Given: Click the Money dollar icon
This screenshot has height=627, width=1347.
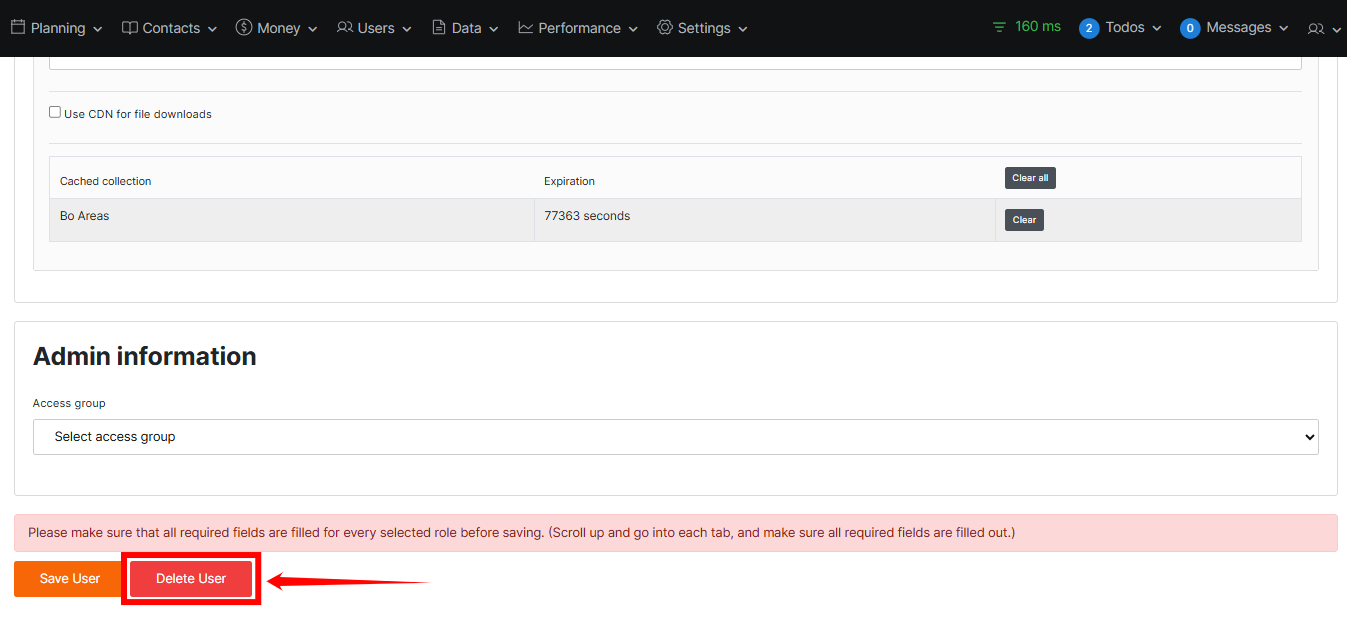Looking at the screenshot, I should [244, 28].
